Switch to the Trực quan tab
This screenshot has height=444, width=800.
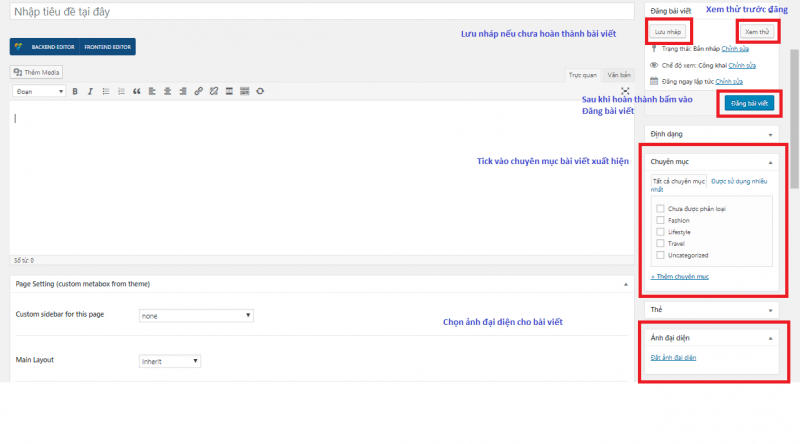click(582, 75)
